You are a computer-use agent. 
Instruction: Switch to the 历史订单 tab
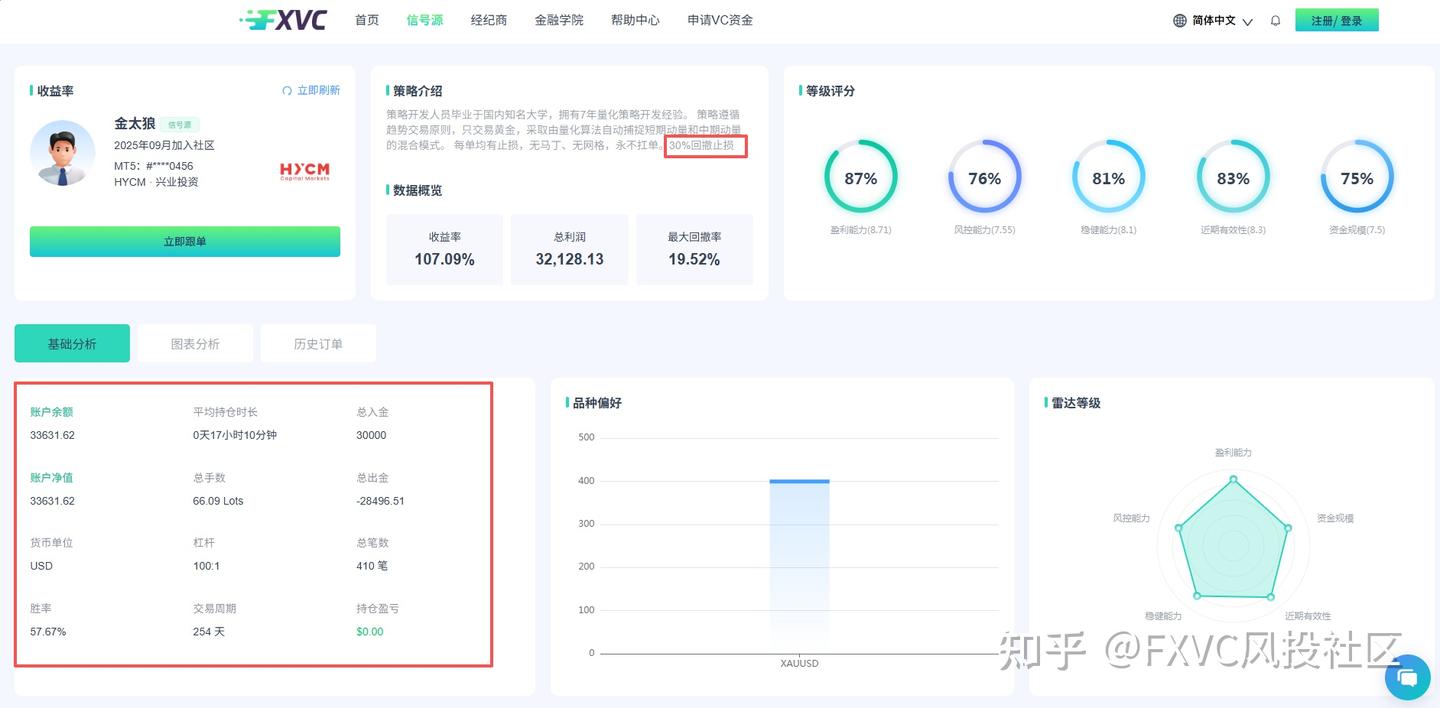pos(318,342)
